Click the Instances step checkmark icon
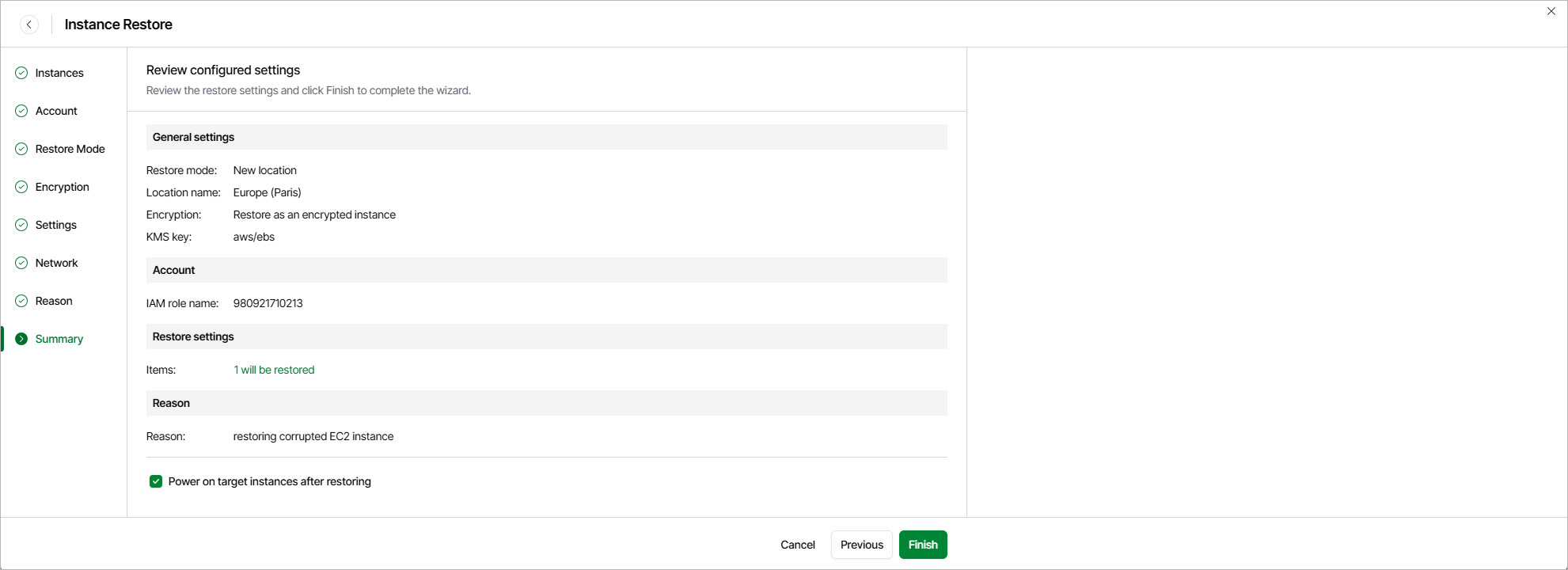Image resolution: width=1568 pixels, height=570 pixels. coord(21,73)
